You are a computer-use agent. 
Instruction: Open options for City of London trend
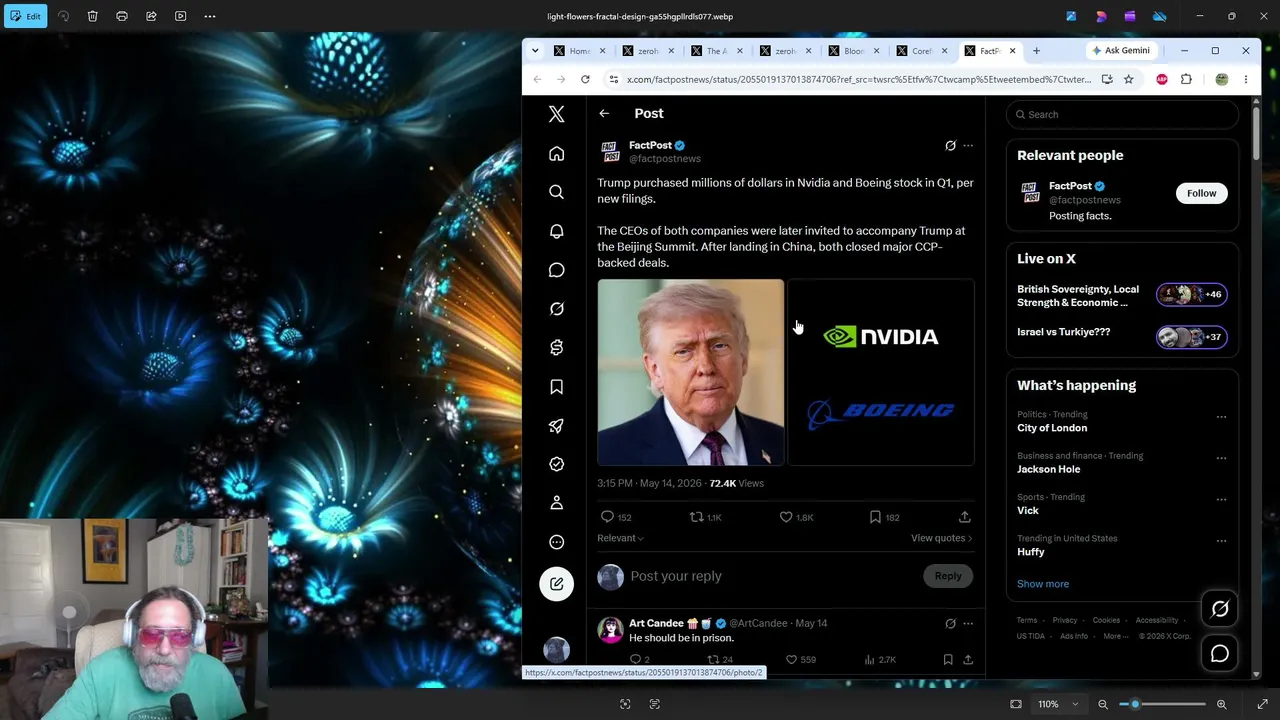point(1221,417)
